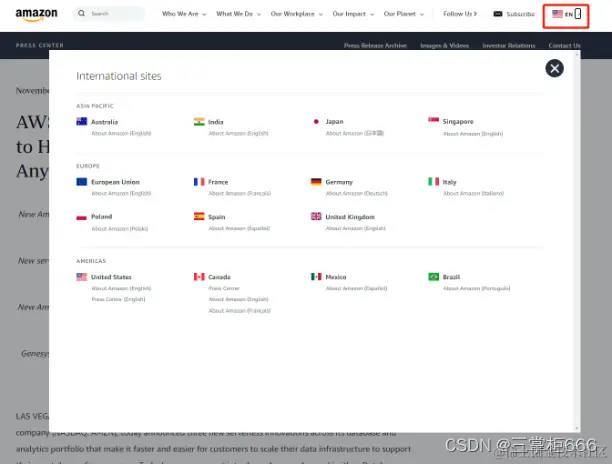Viewport: 612px width, 464px height.
Task: Open Australia About Amazon (English) link
Action: pyautogui.click(x=121, y=133)
